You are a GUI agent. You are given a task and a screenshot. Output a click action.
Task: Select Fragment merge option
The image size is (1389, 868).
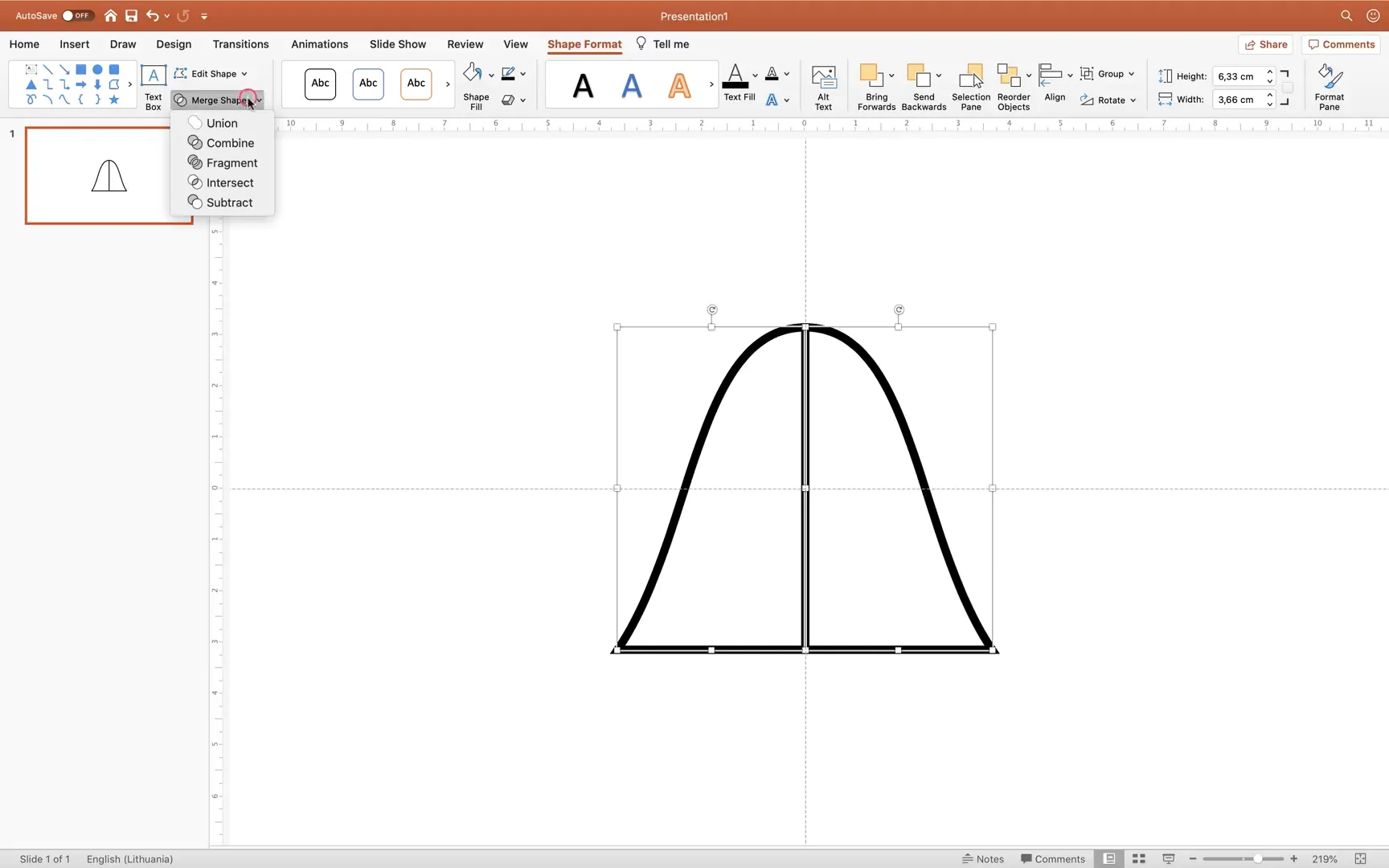[x=231, y=163]
